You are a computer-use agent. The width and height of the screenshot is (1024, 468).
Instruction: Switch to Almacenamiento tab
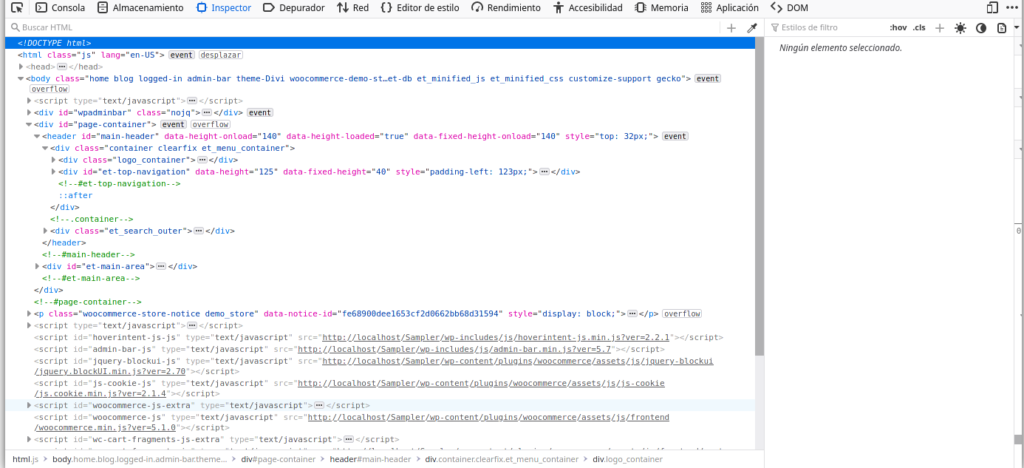click(x=140, y=8)
